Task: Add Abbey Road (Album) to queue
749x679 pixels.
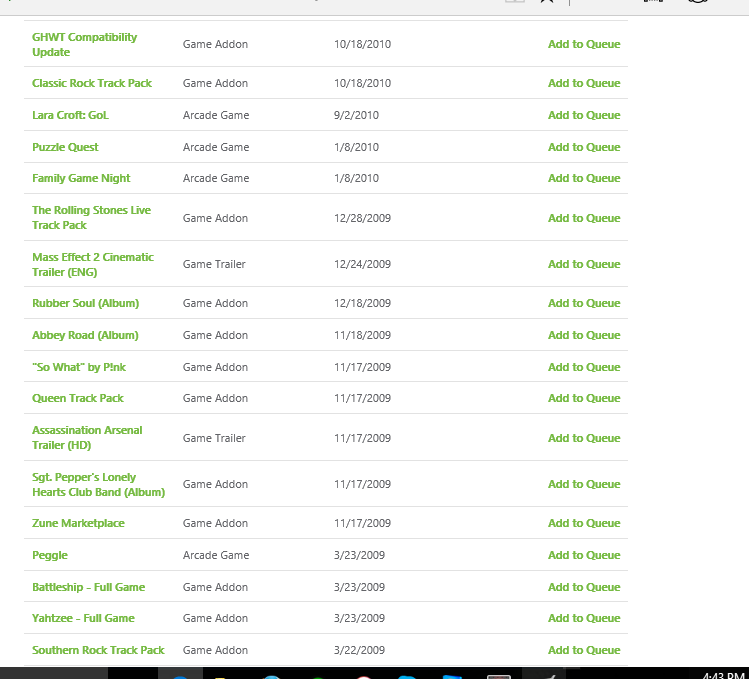Action: pyautogui.click(x=584, y=335)
